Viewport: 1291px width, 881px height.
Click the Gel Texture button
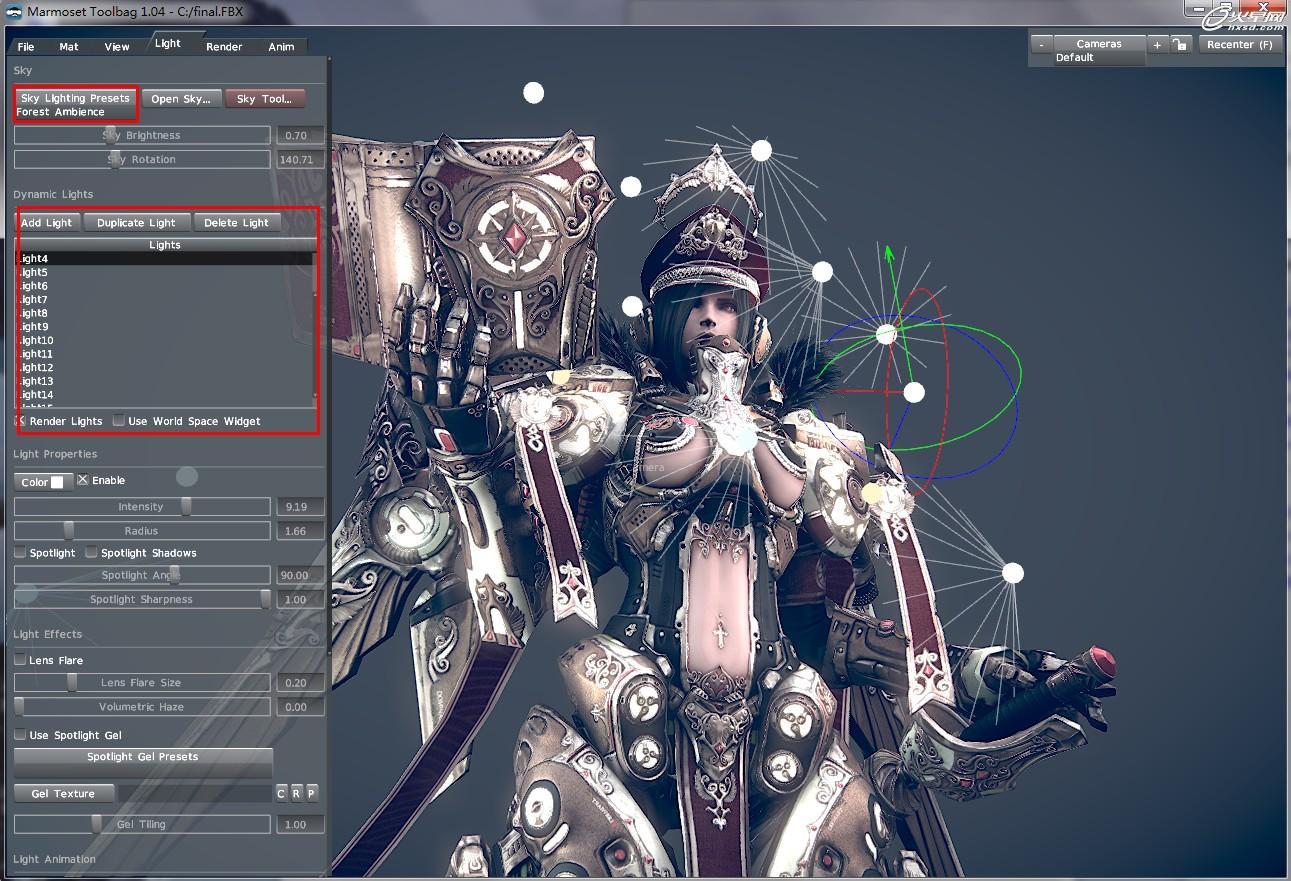(63, 794)
